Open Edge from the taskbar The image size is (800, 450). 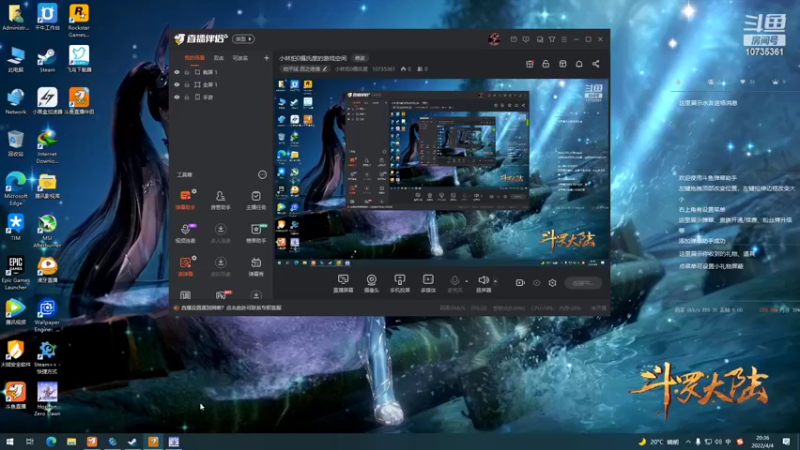[x=51, y=442]
